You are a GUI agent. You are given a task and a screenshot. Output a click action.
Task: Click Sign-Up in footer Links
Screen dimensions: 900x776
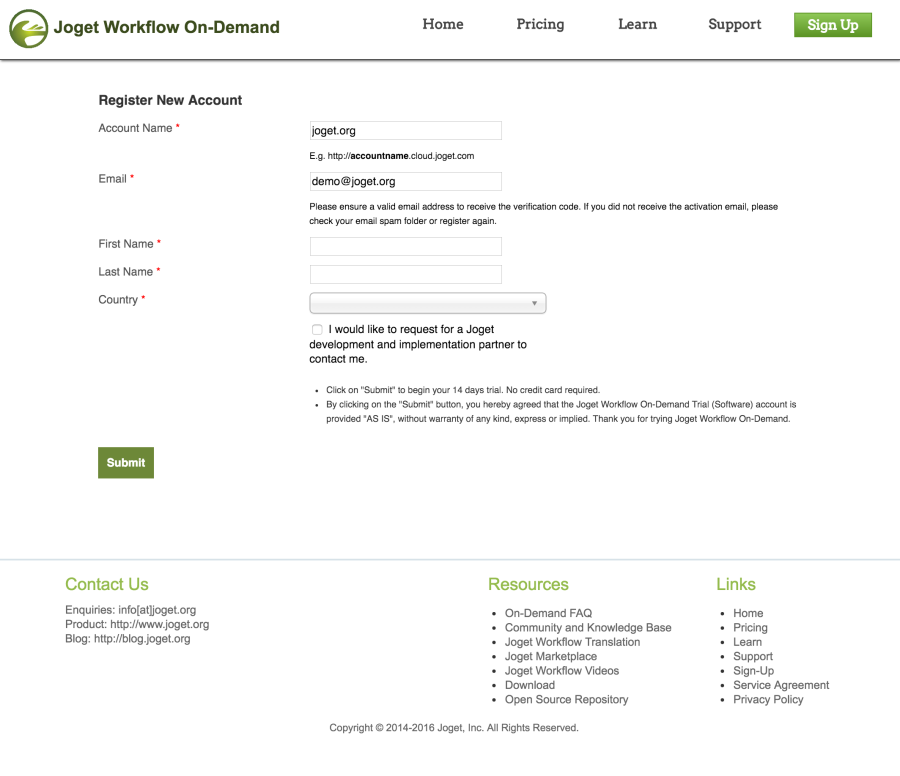click(x=753, y=670)
